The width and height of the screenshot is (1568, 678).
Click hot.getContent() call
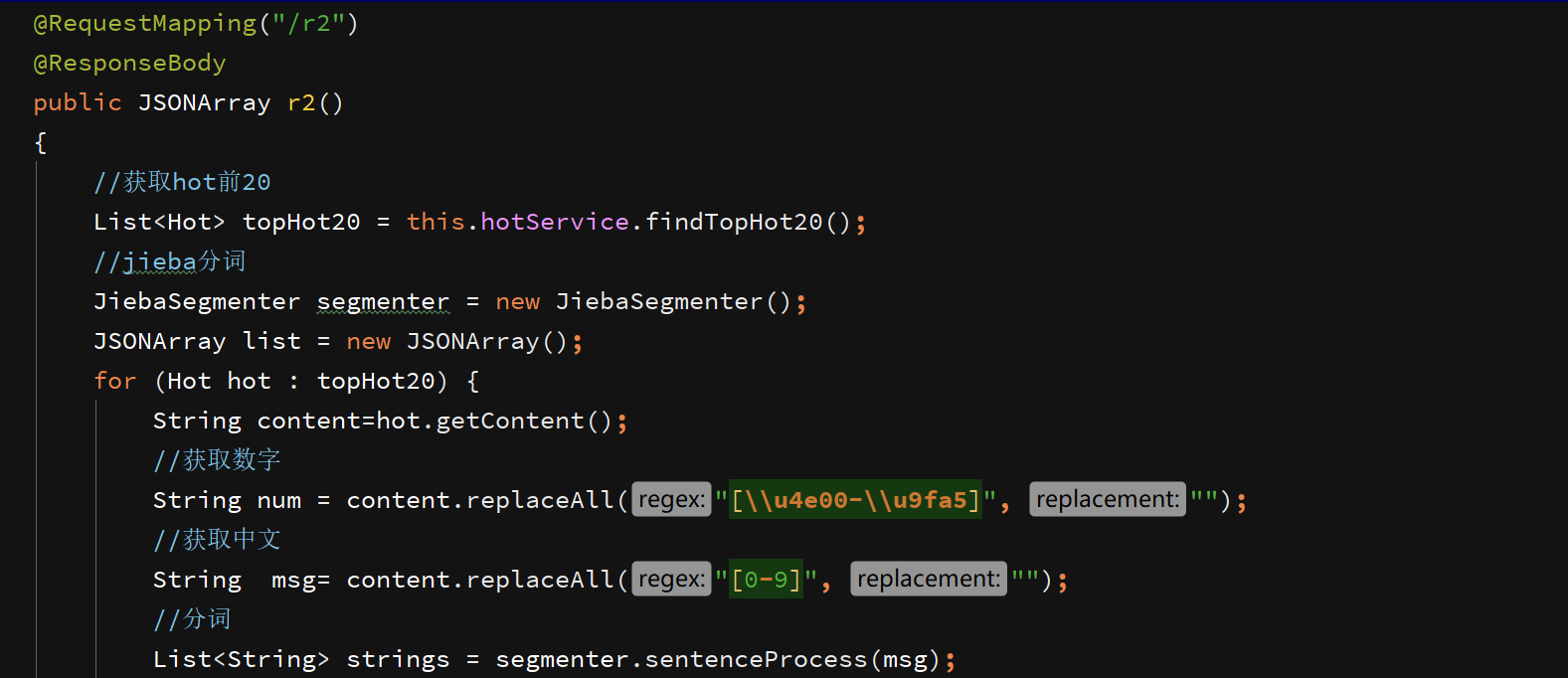pyautogui.click(x=494, y=421)
